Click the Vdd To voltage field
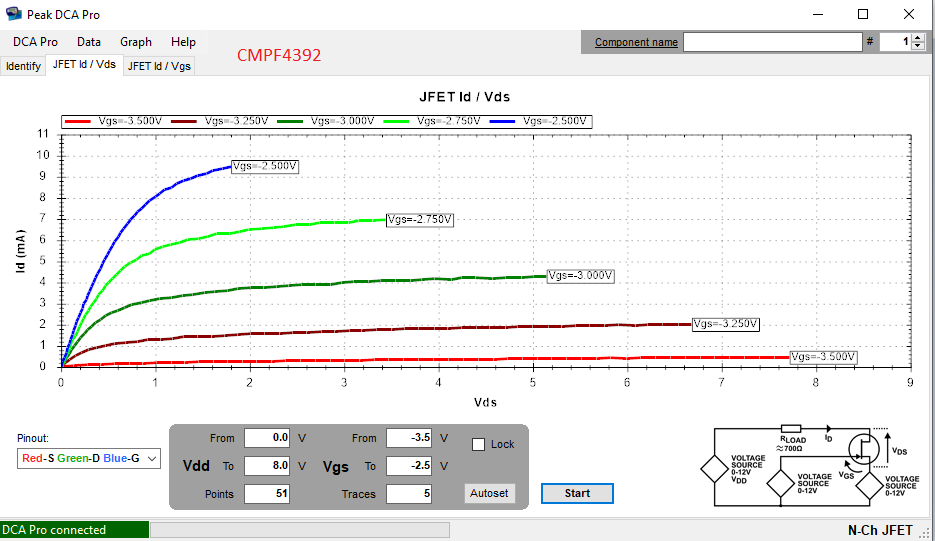 (x=267, y=466)
